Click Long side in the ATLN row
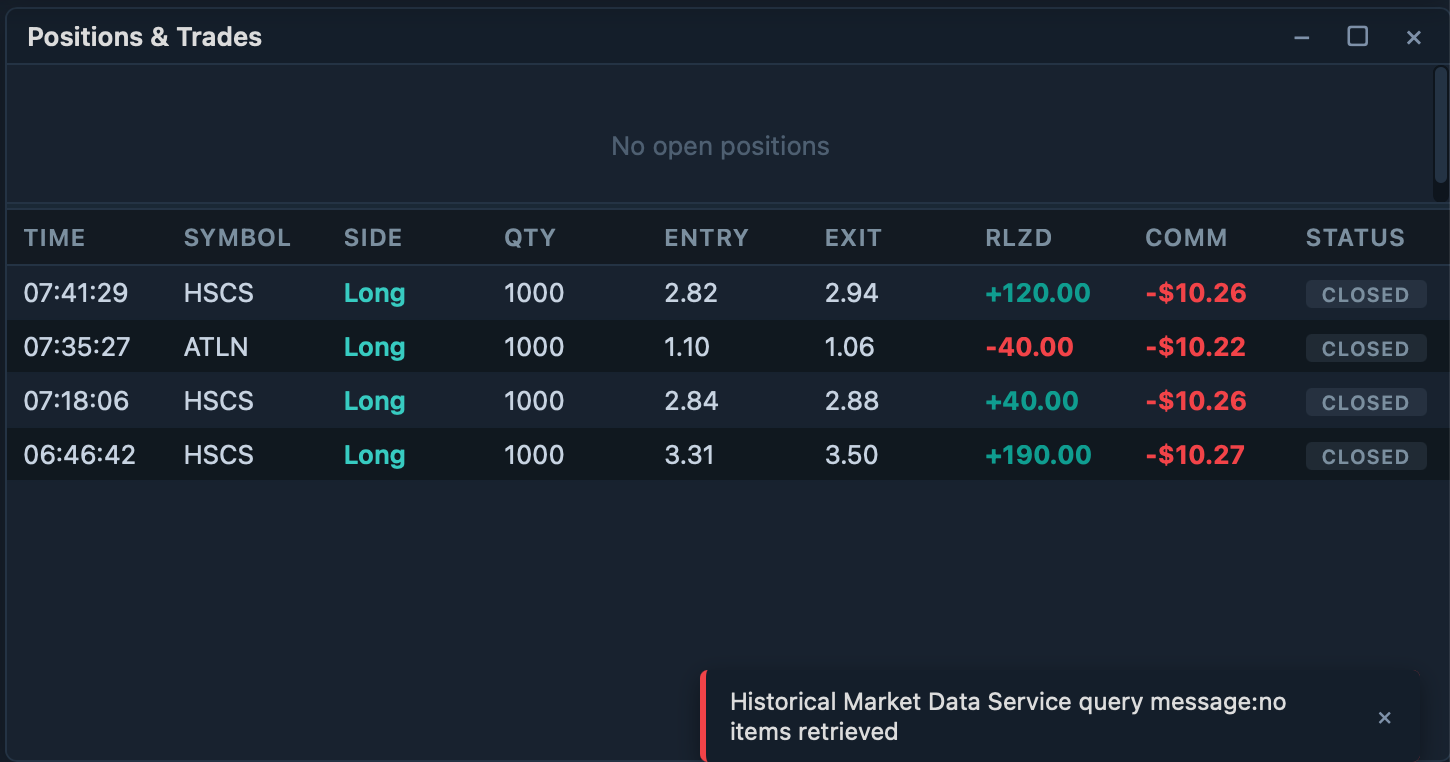 [x=374, y=347]
